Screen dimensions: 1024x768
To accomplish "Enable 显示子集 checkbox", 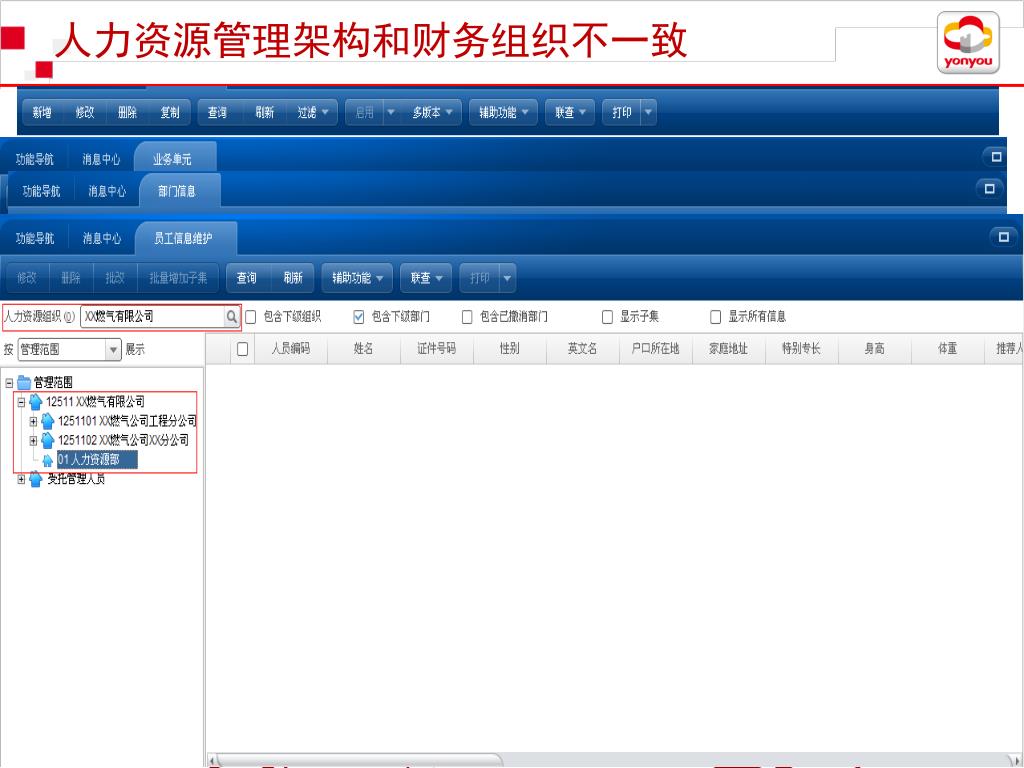I will (x=607, y=317).
